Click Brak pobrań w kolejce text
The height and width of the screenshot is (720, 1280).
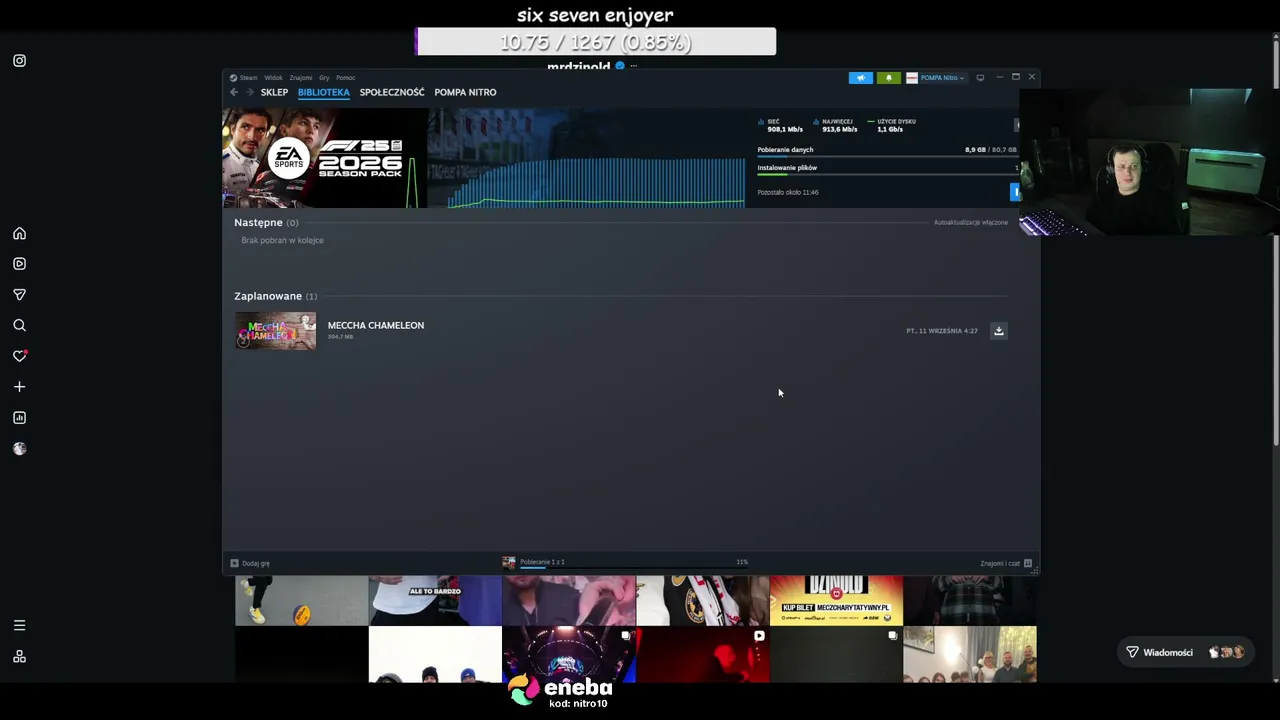[x=282, y=241]
